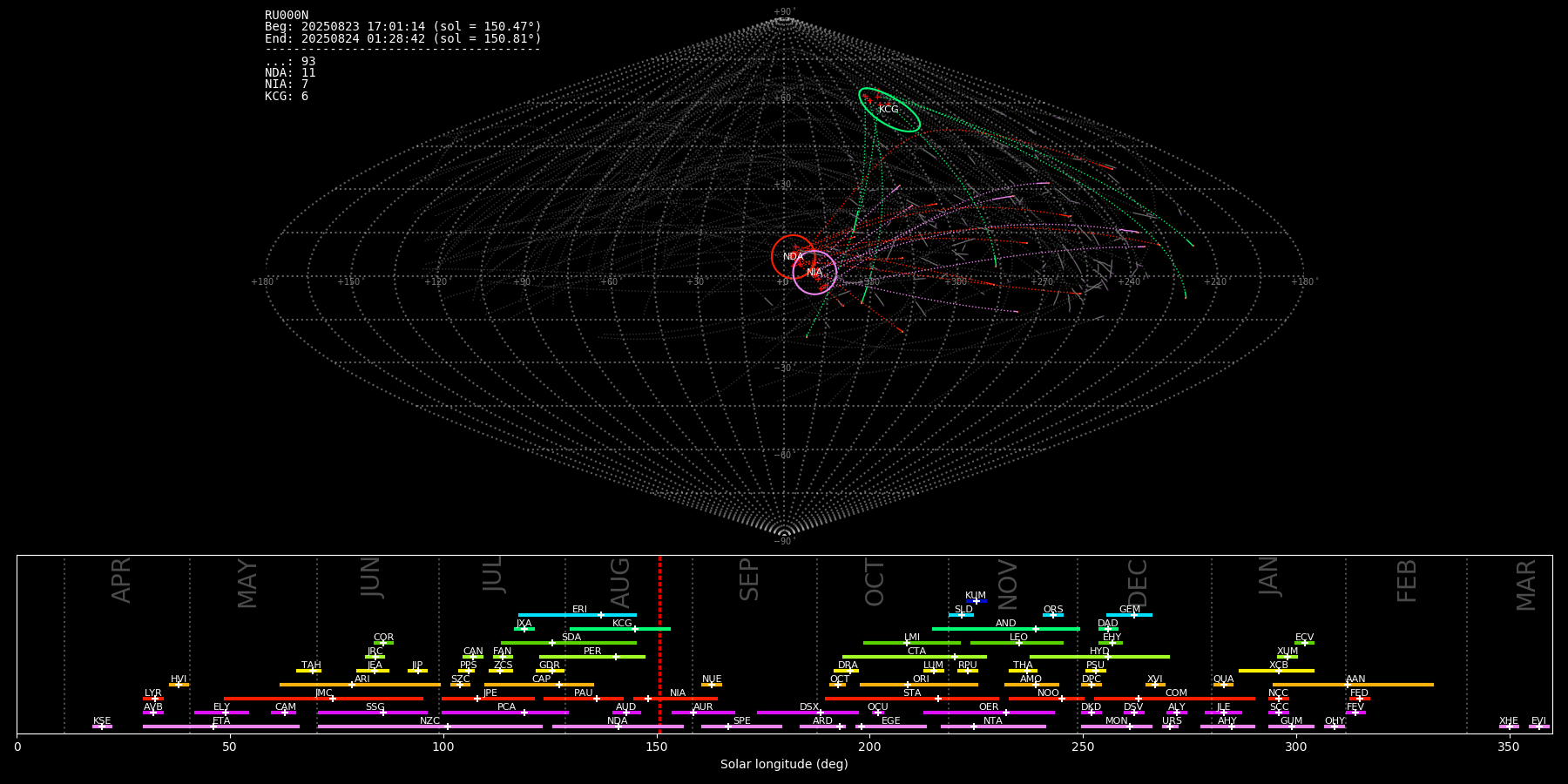
Task: Click the GEM shower label
Action: pyautogui.click(x=1130, y=610)
